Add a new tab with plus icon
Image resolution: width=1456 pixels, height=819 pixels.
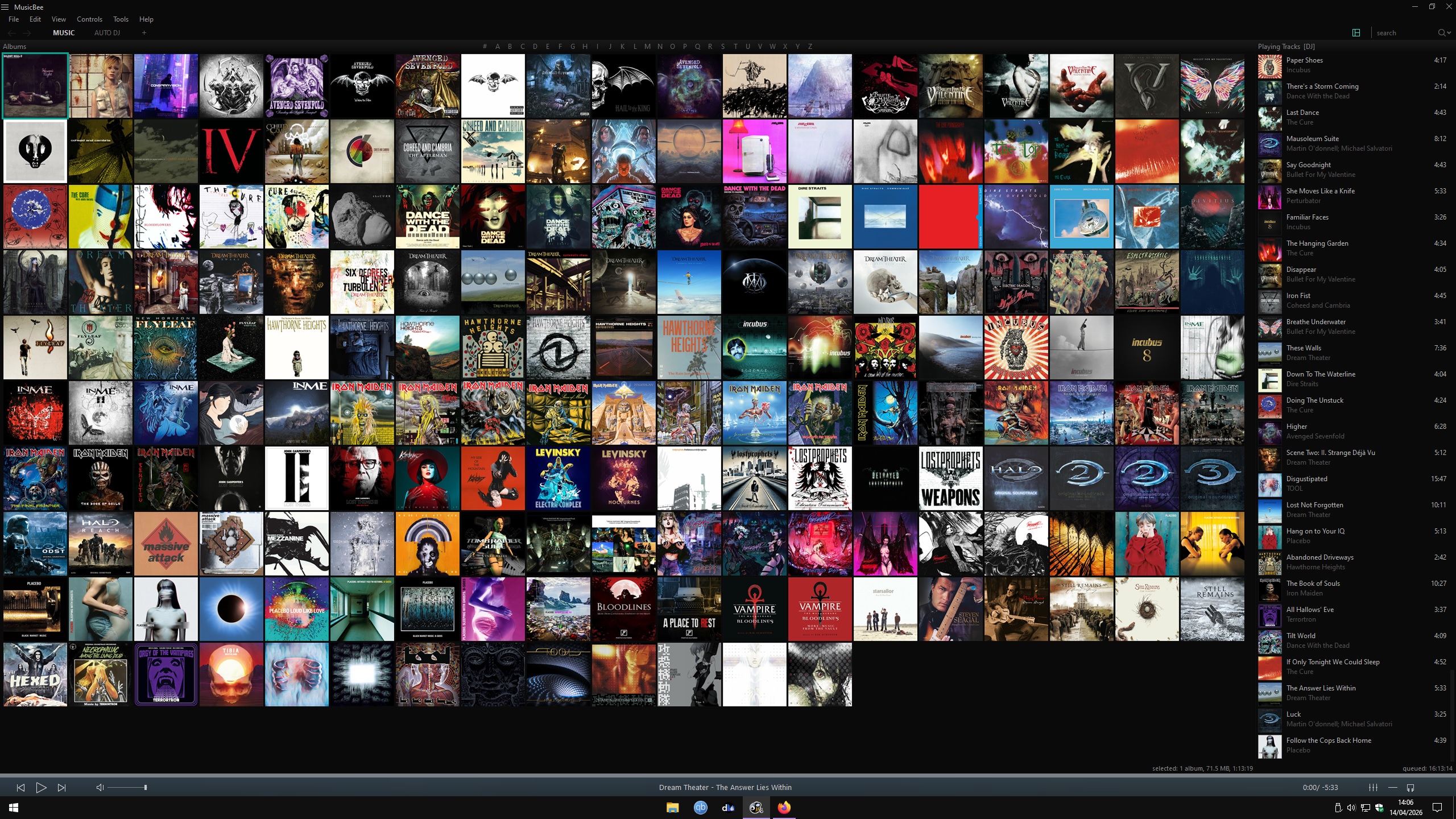[x=144, y=33]
